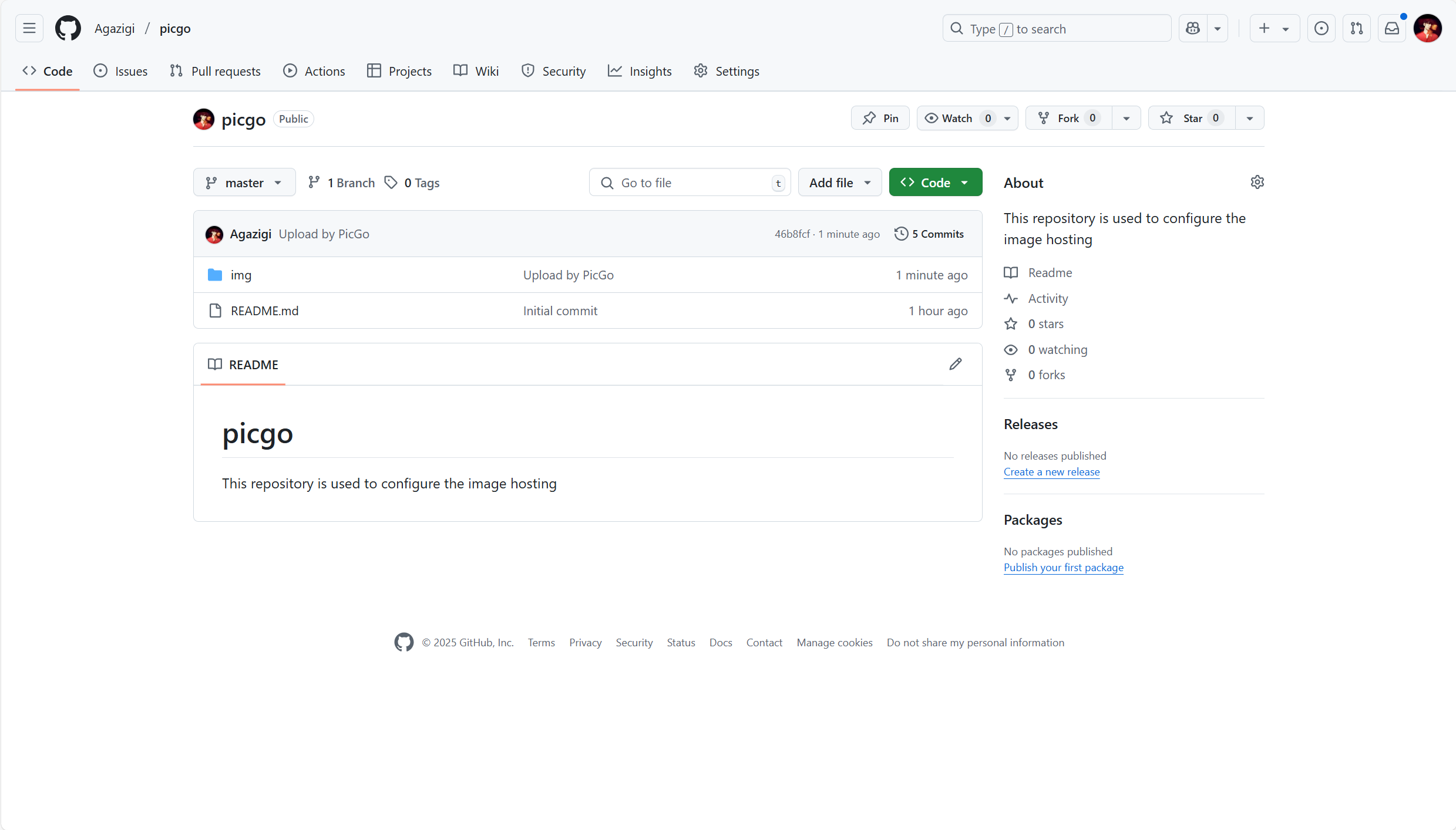Image resolution: width=1456 pixels, height=830 pixels.
Task: Open Agazigi author link in commit row
Action: coord(250,234)
